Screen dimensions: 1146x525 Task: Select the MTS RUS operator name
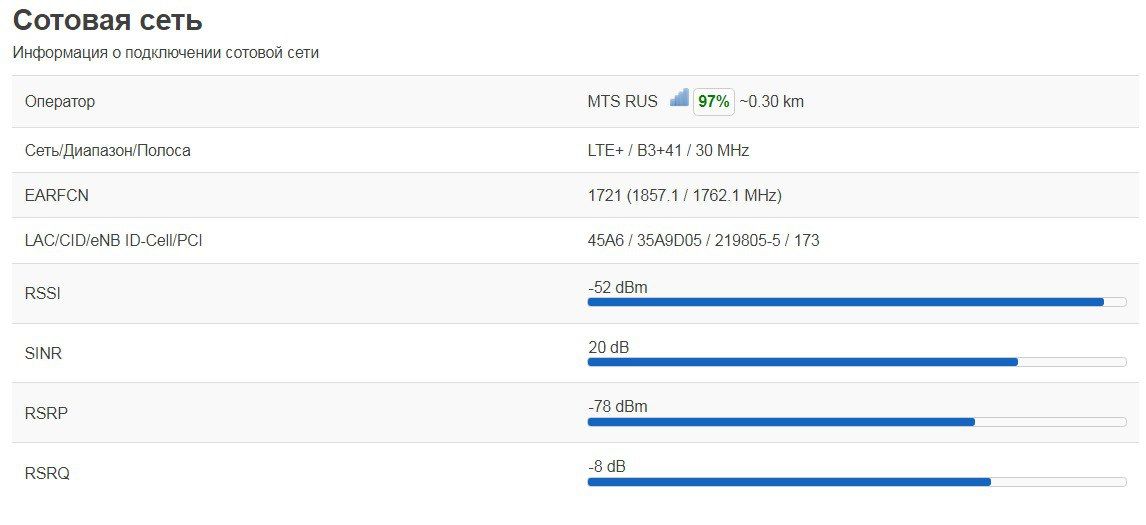click(622, 101)
